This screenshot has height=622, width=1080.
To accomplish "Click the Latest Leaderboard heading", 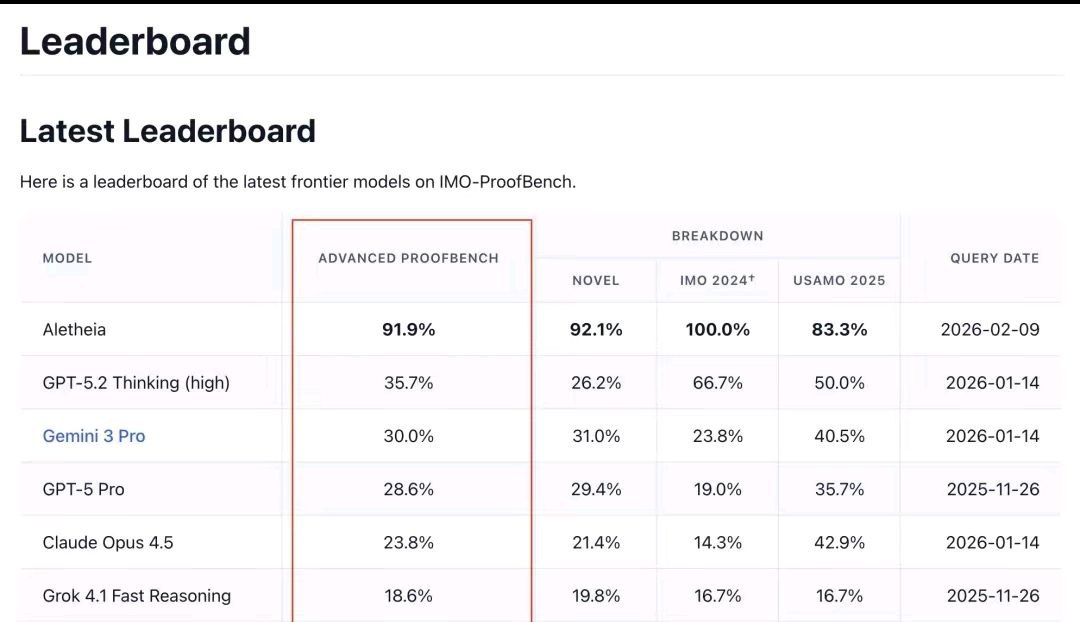I will [168, 131].
